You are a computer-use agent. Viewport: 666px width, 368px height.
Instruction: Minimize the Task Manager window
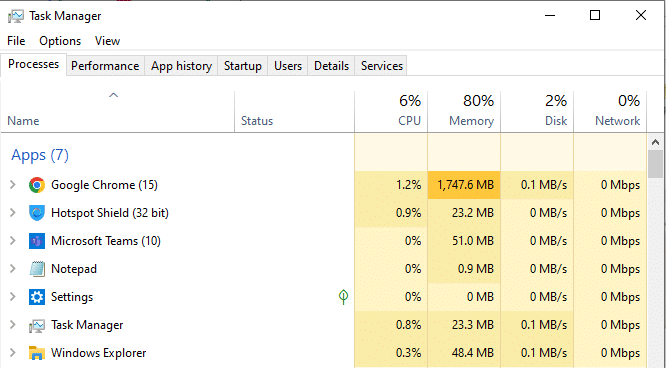(x=550, y=15)
